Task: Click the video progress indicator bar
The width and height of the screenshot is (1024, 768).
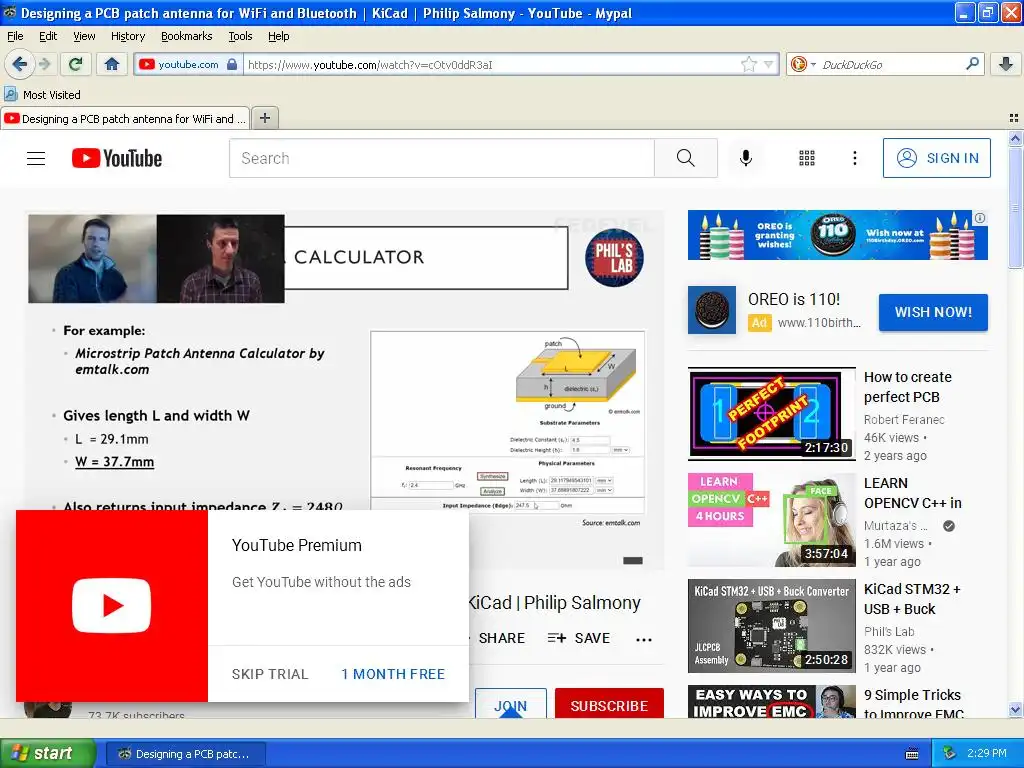Action: point(633,560)
